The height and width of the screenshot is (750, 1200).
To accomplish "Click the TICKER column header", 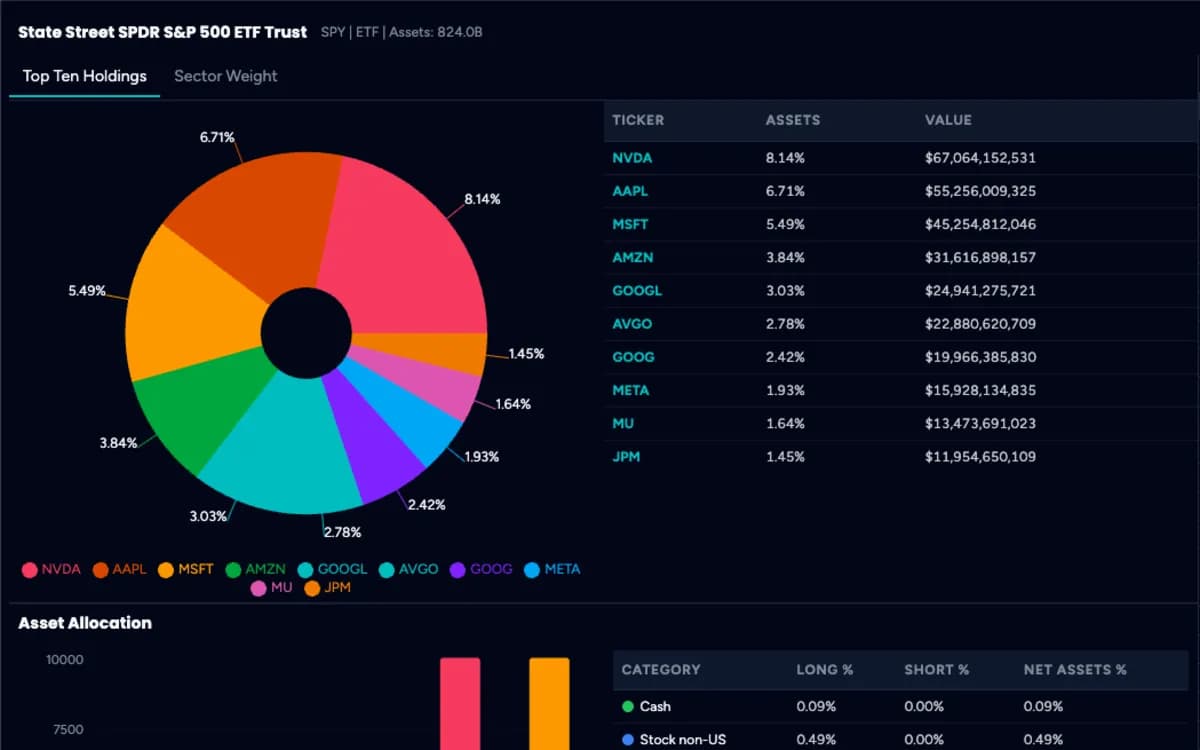I will 638,120.
